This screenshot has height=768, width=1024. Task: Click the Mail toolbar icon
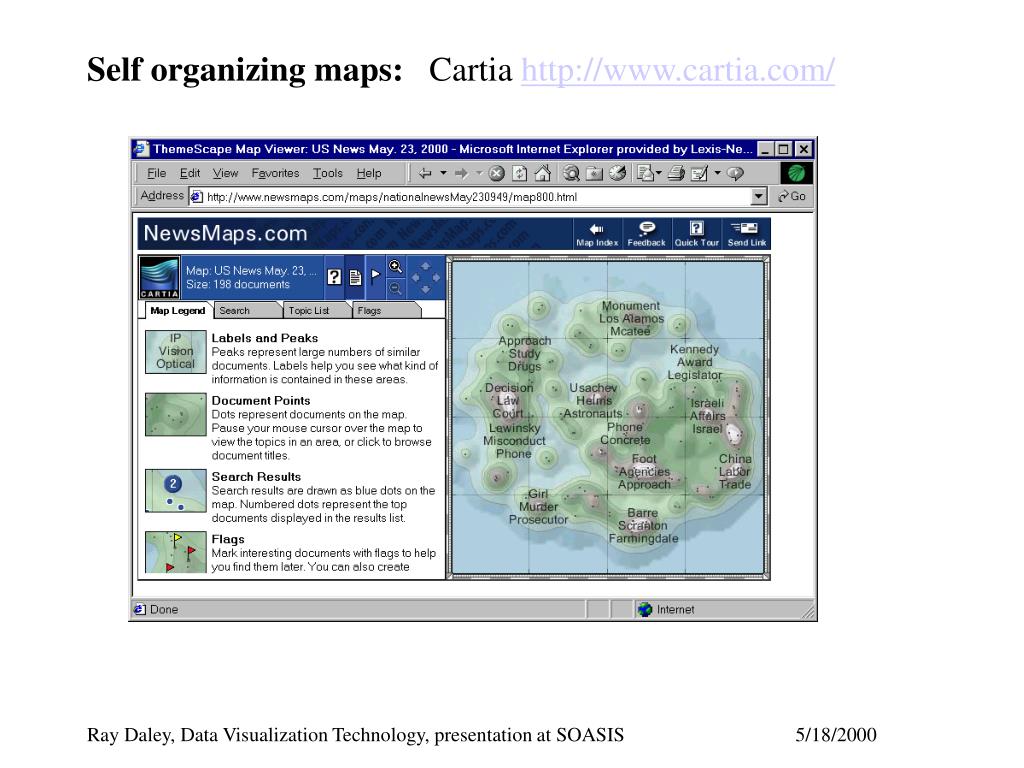tap(646, 174)
